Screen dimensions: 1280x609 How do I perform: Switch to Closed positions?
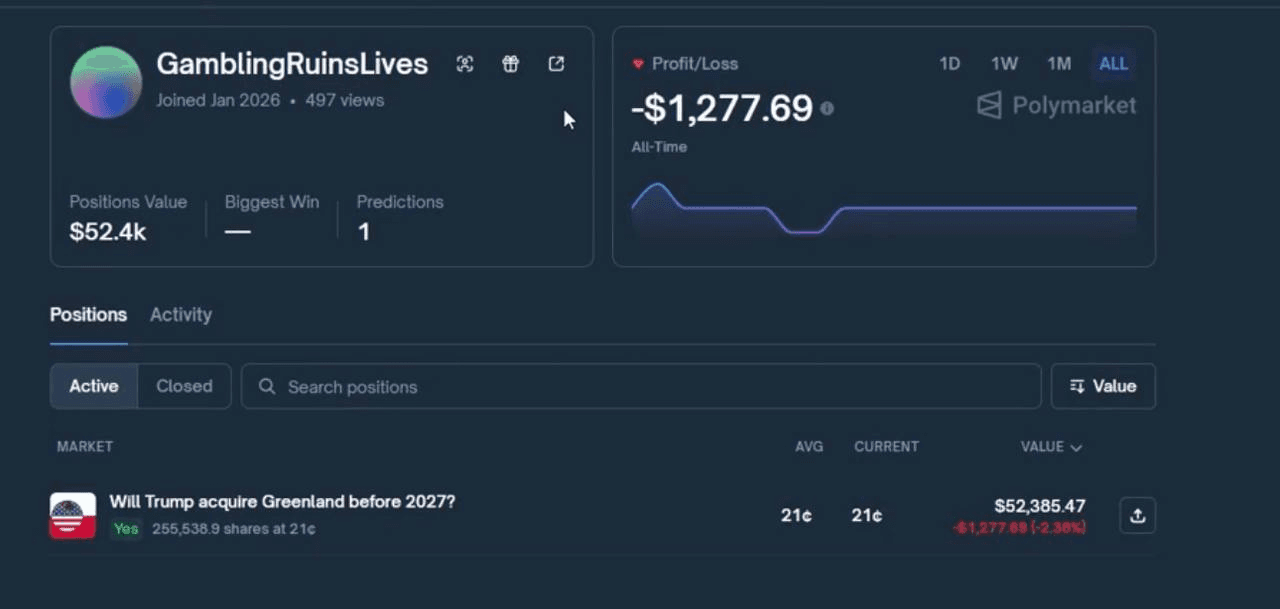184,386
